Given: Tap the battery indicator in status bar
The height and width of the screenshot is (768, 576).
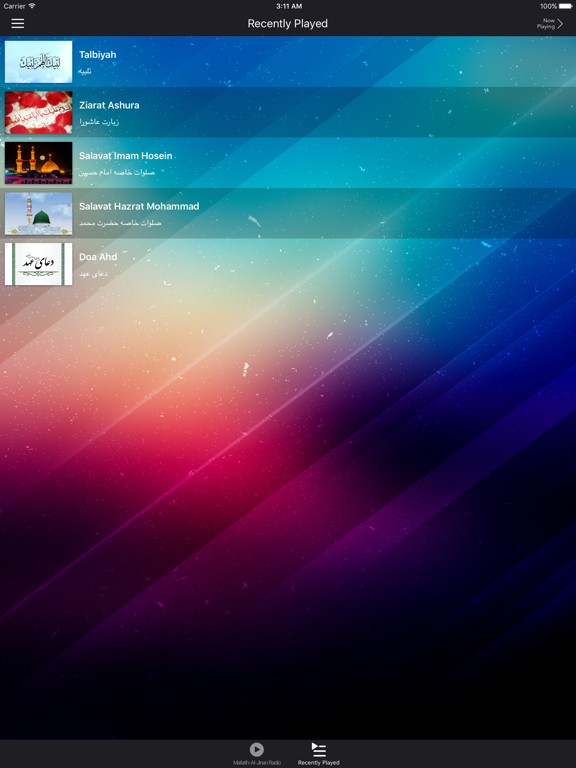Looking at the screenshot, I should [x=566, y=6].
